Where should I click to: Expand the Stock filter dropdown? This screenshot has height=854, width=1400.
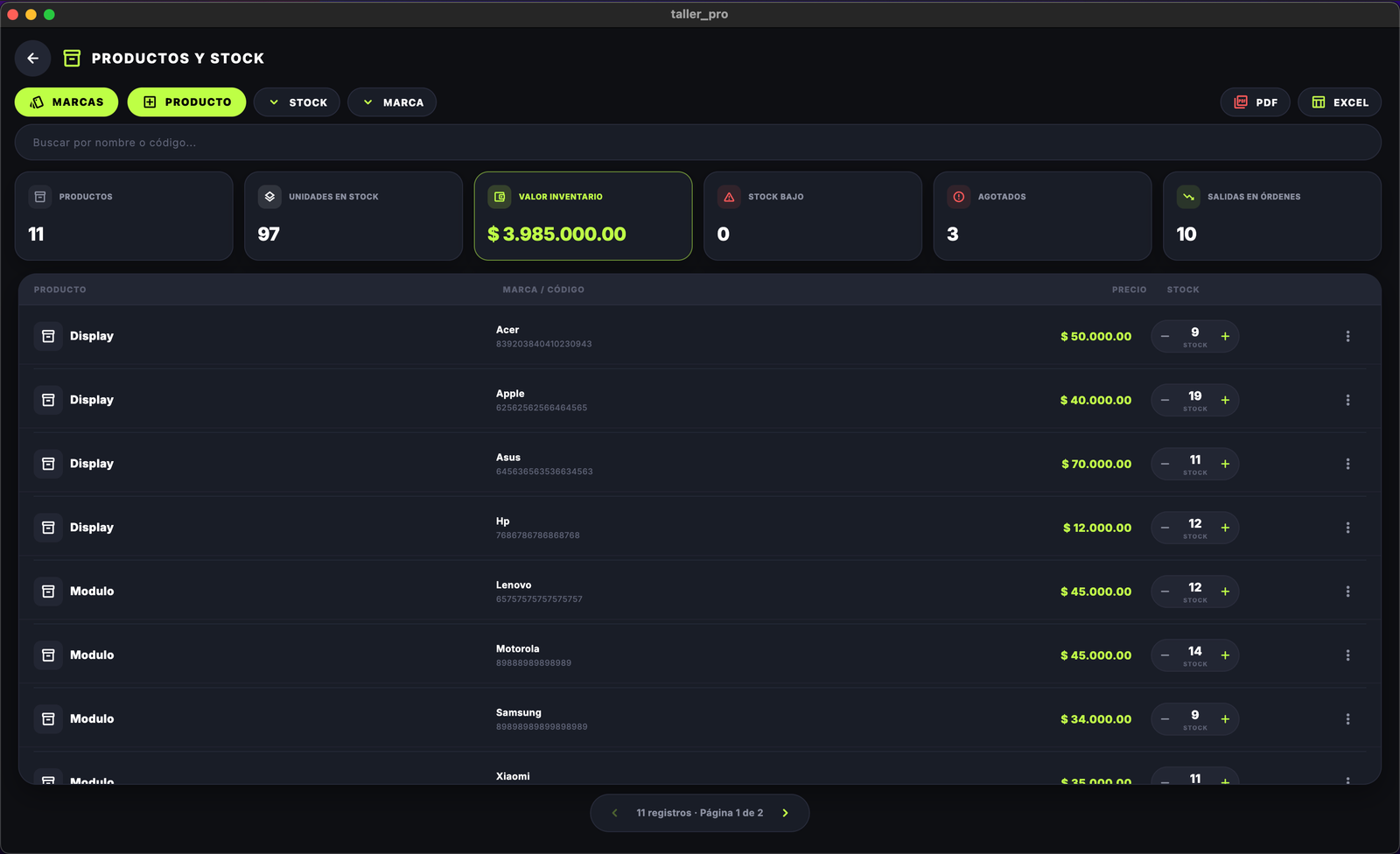click(297, 102)
